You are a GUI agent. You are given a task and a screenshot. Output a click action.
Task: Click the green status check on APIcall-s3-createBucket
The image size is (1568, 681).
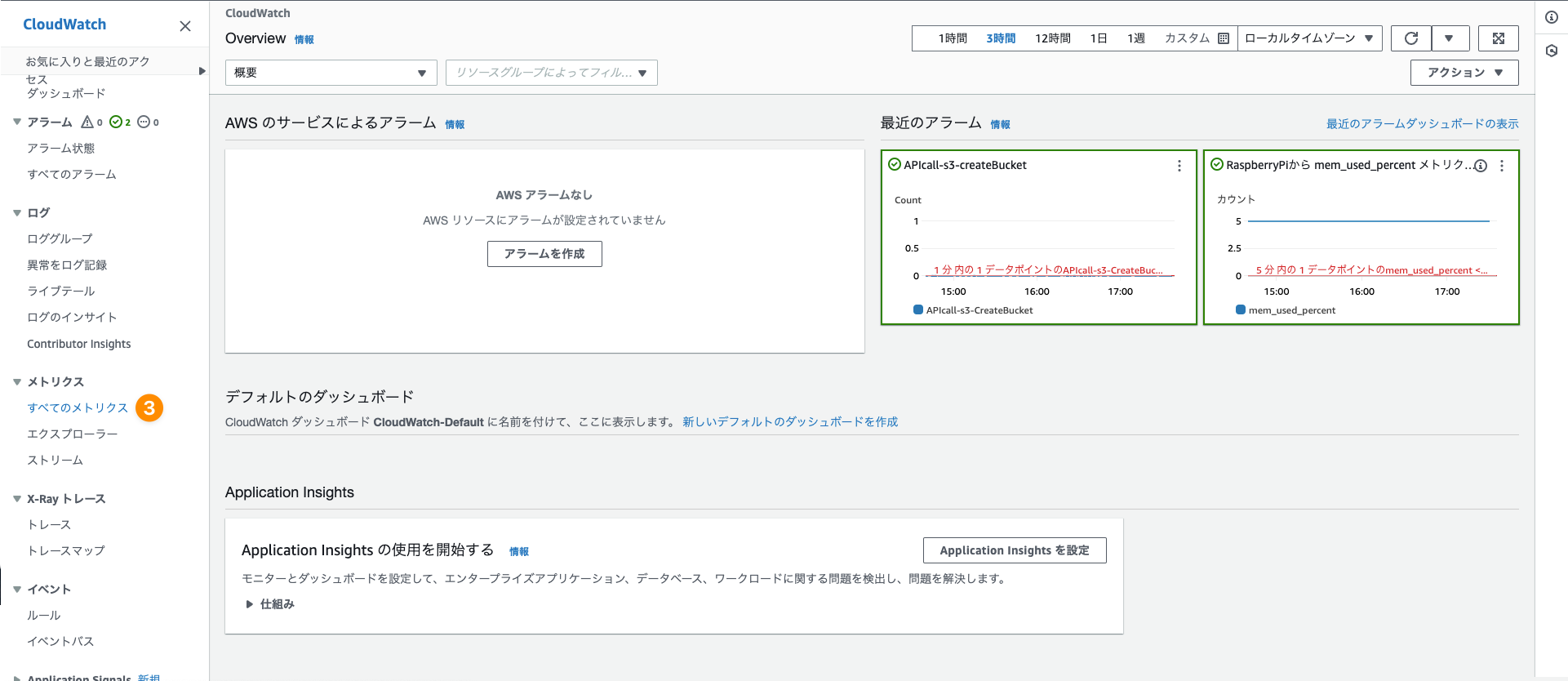894,165
